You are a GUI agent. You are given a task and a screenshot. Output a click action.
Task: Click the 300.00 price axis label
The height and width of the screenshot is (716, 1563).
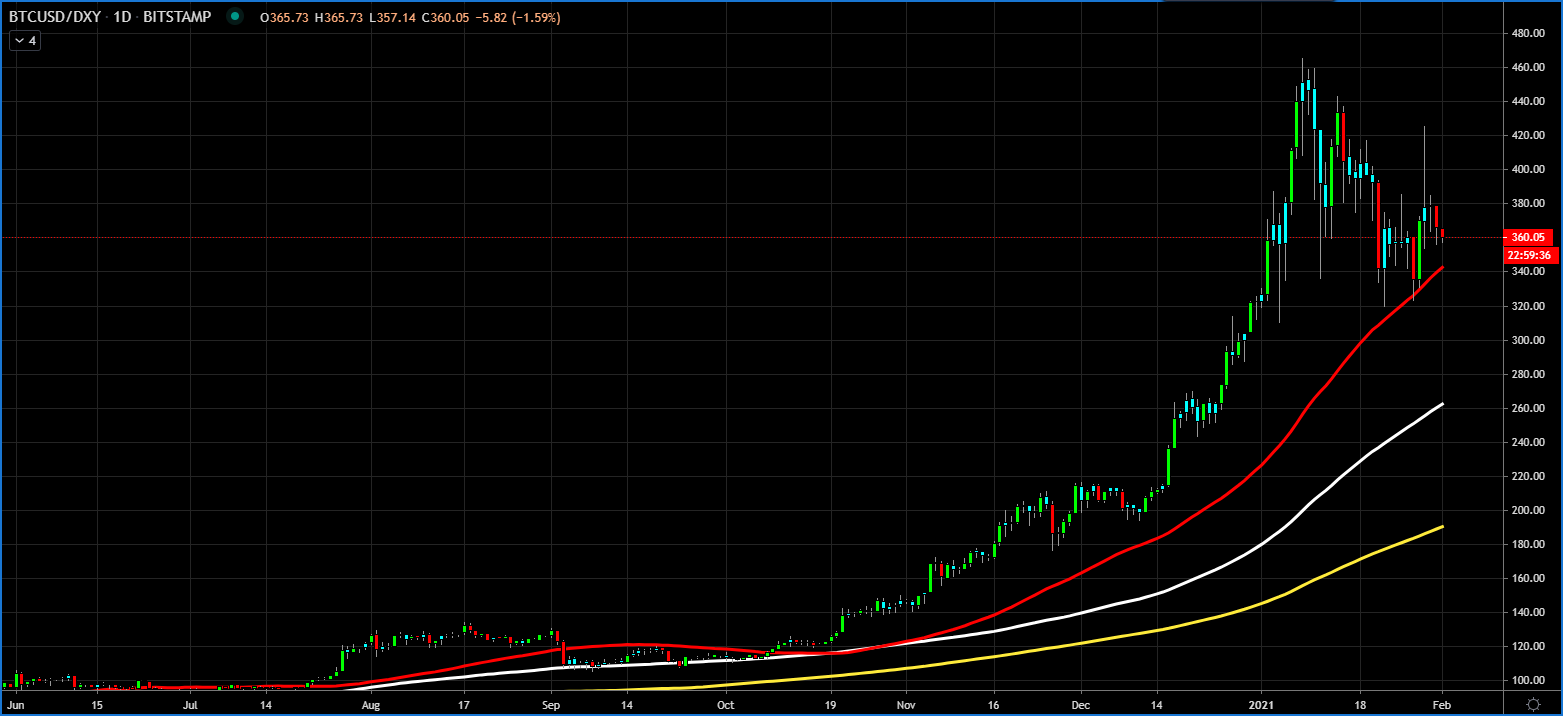[1530, 340]
